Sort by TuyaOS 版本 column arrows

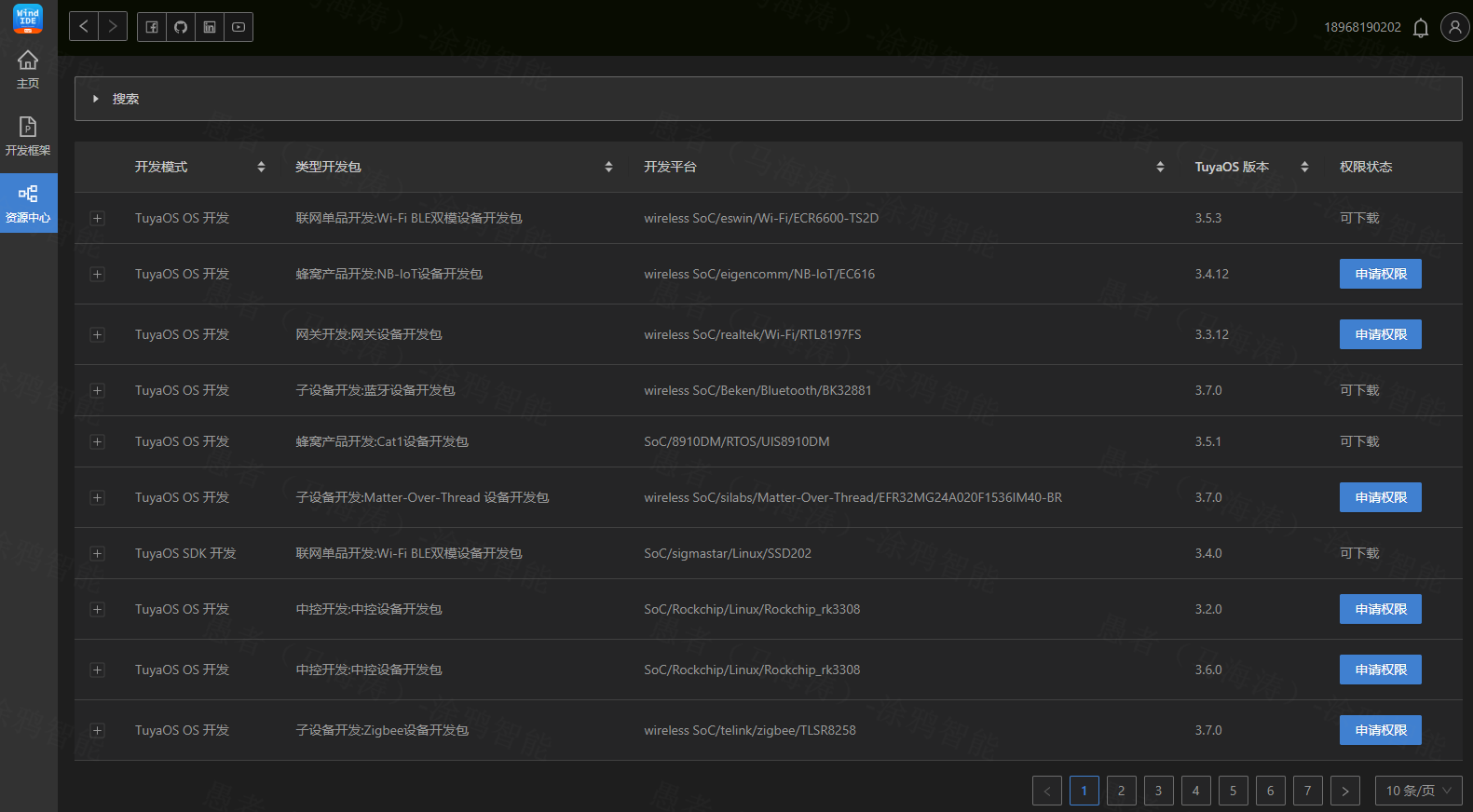pos(1304,167)
